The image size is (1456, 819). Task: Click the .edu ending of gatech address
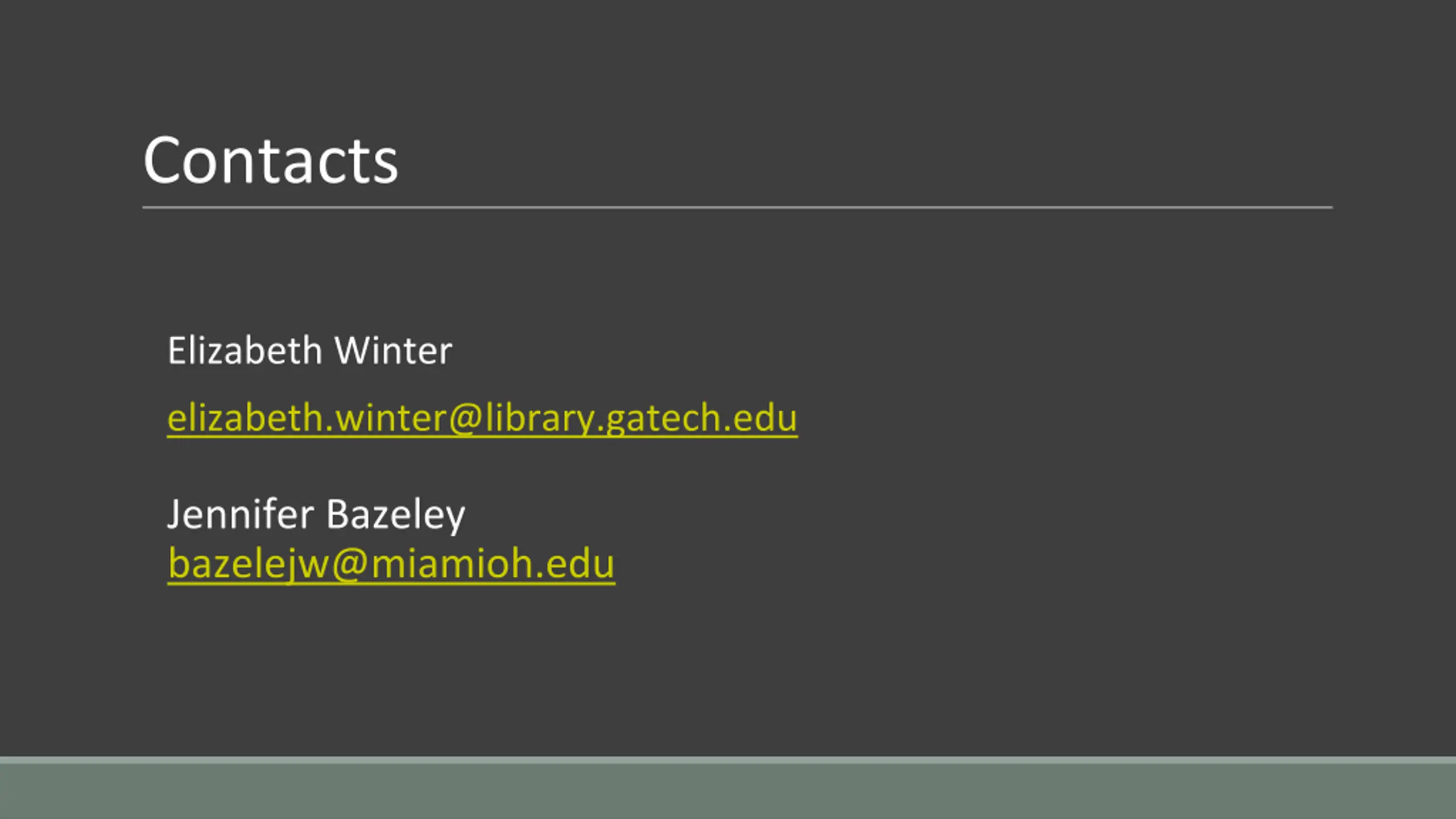coord(762,419)
